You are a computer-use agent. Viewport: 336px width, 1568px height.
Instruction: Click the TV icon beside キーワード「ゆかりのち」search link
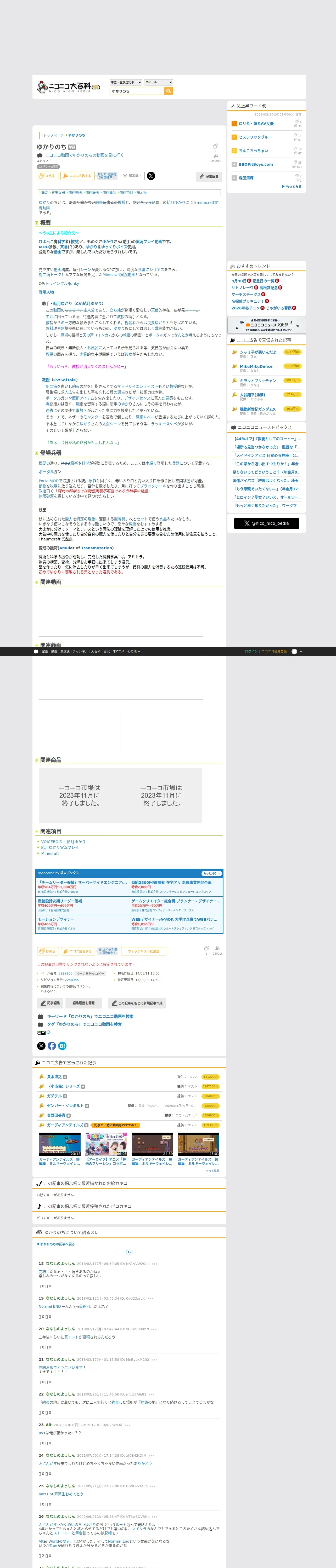tap(40, 1017)
